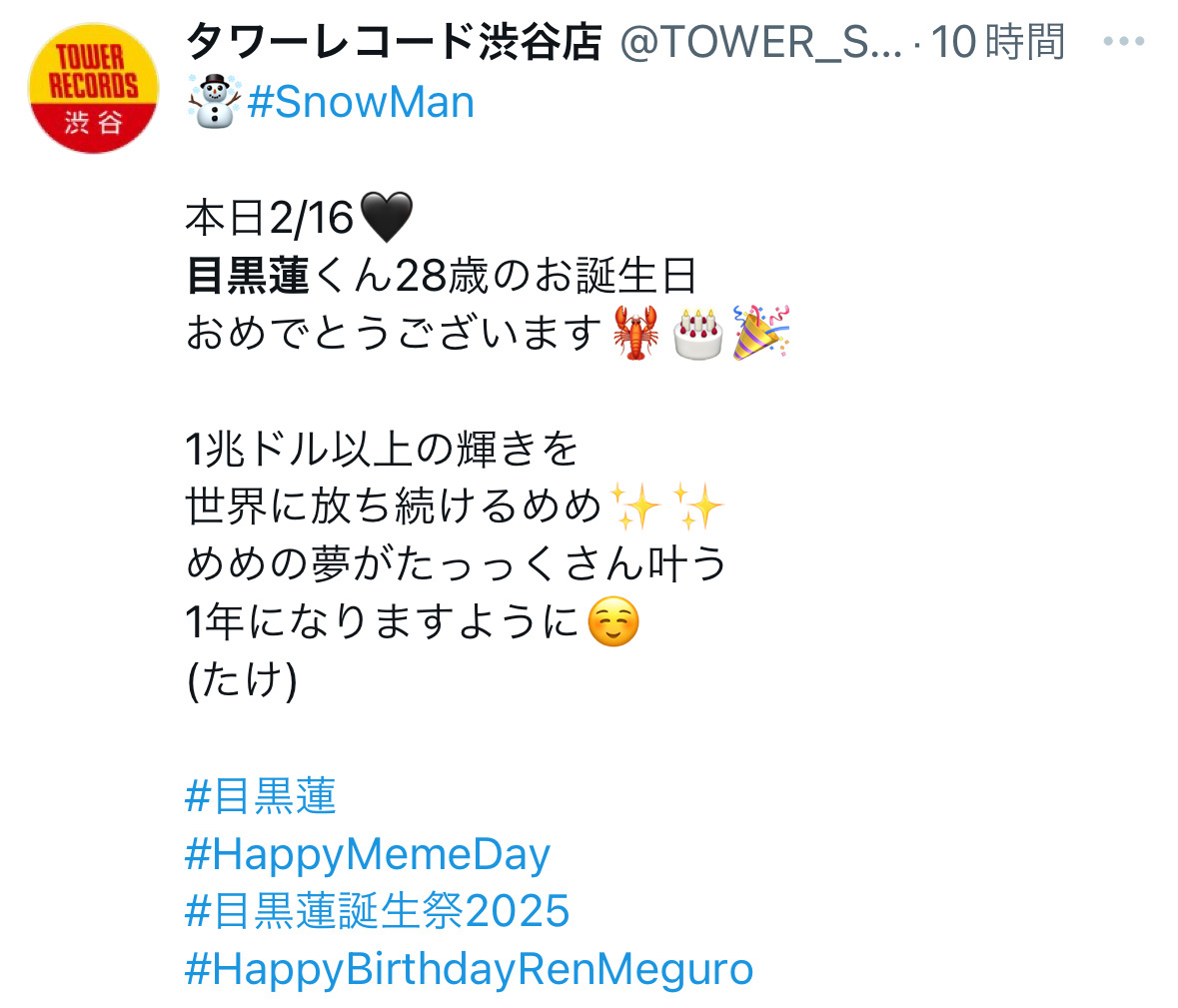
Task: Click the lobster emoji in the tweet
Action: pos(635,332)
